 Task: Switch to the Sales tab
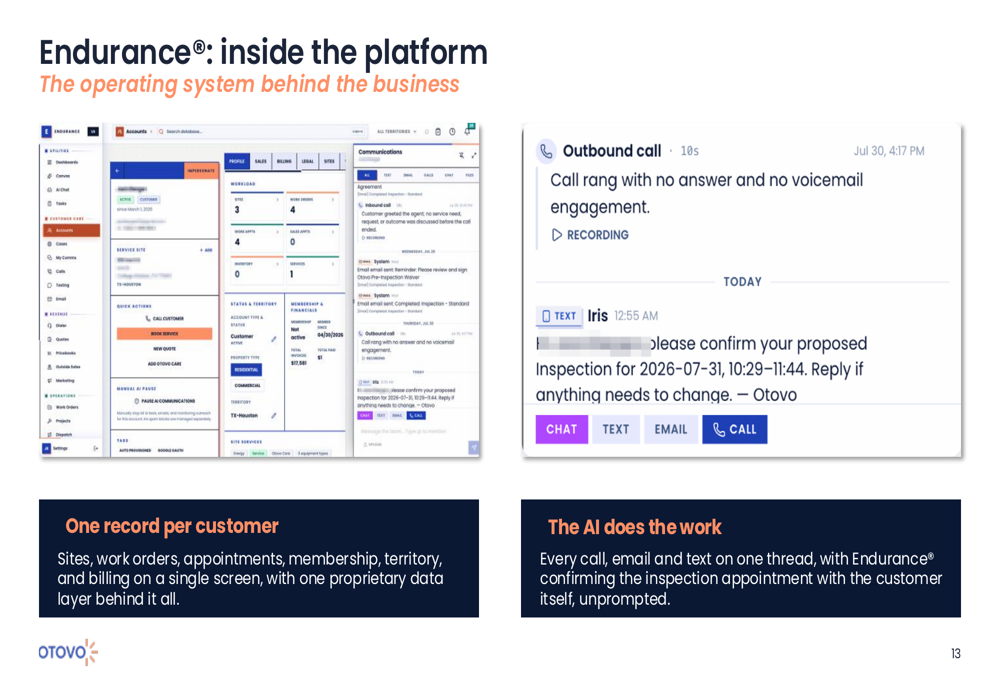[261, 161]
